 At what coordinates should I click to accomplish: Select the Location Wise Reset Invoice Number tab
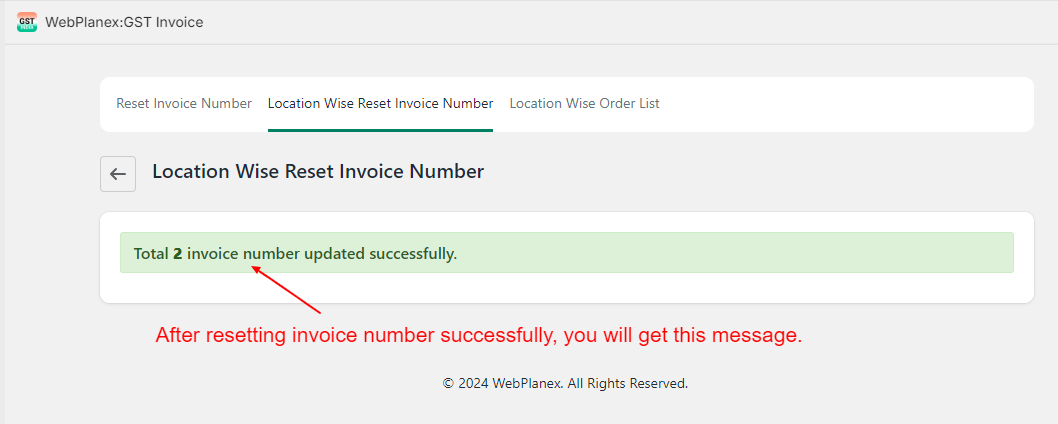[381, 104]
